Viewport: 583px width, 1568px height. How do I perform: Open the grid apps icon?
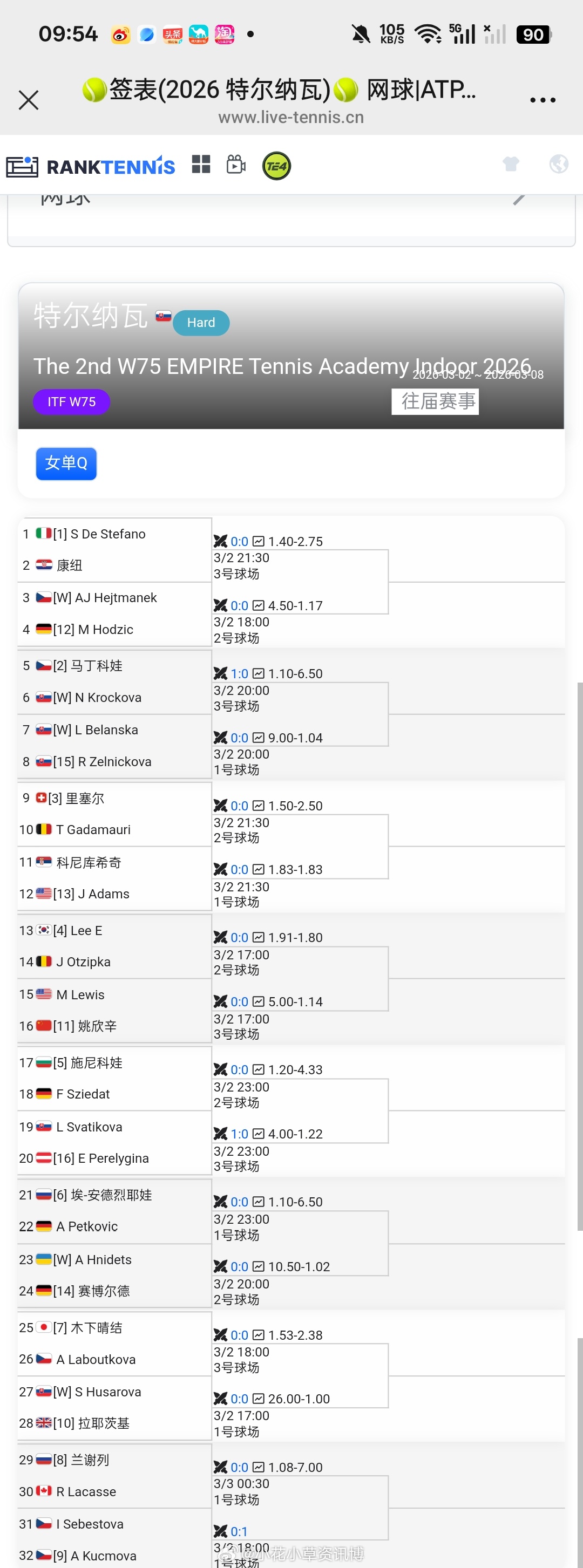click(201, 165)
